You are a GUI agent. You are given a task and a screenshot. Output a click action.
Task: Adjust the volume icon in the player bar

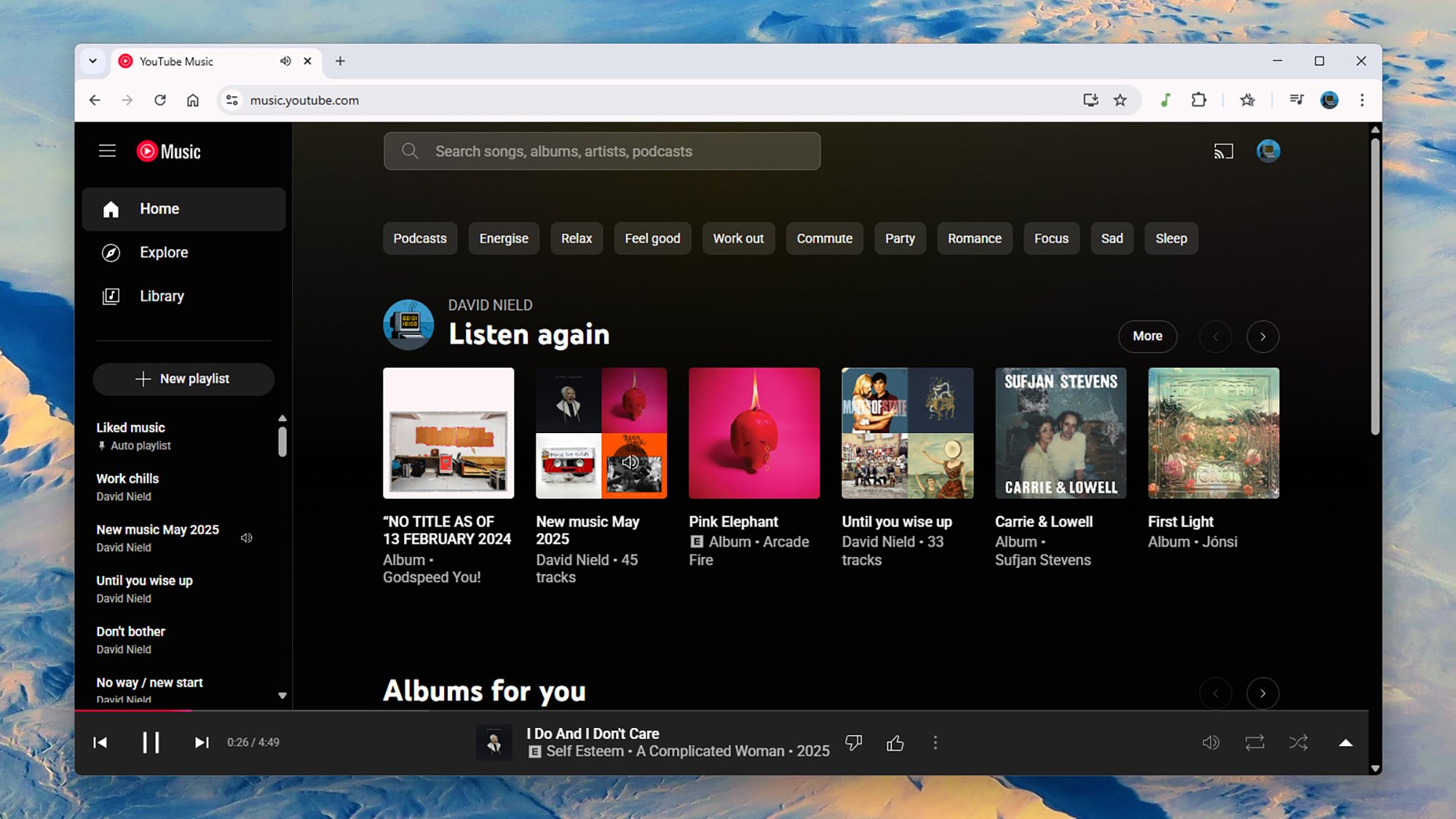tap(1211, 743)
